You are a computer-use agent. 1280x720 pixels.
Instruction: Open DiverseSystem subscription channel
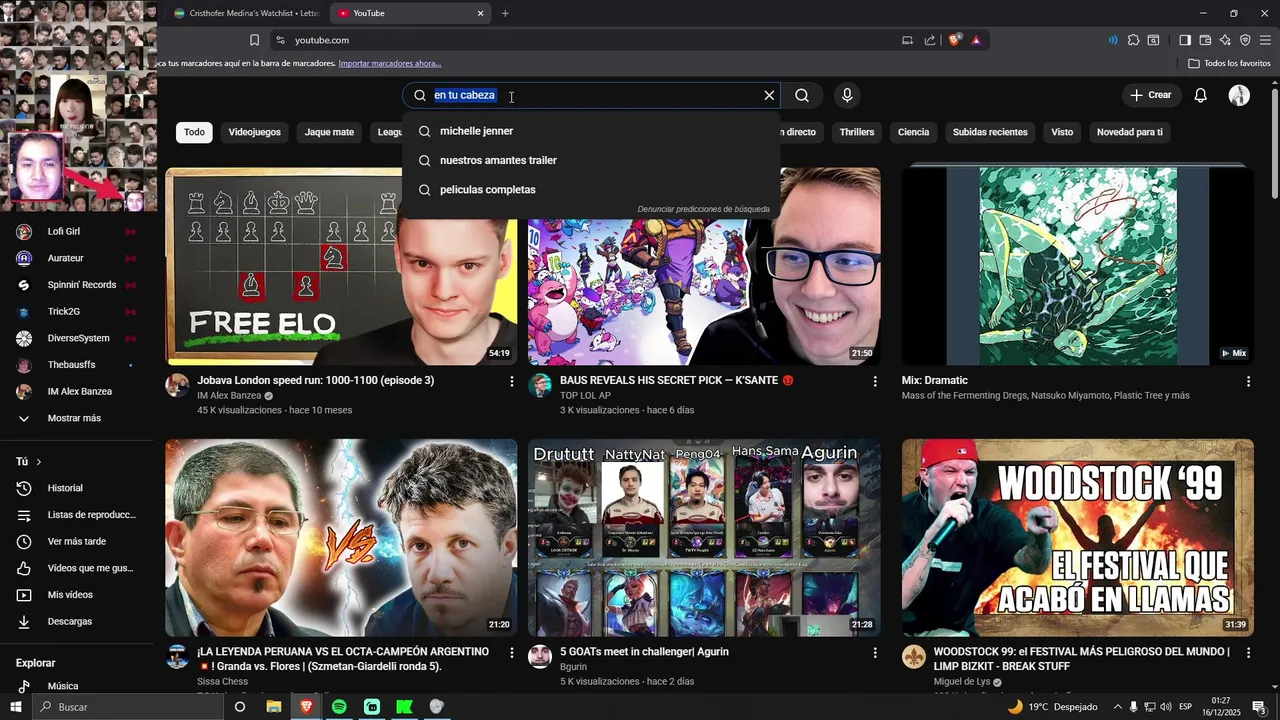77,338
